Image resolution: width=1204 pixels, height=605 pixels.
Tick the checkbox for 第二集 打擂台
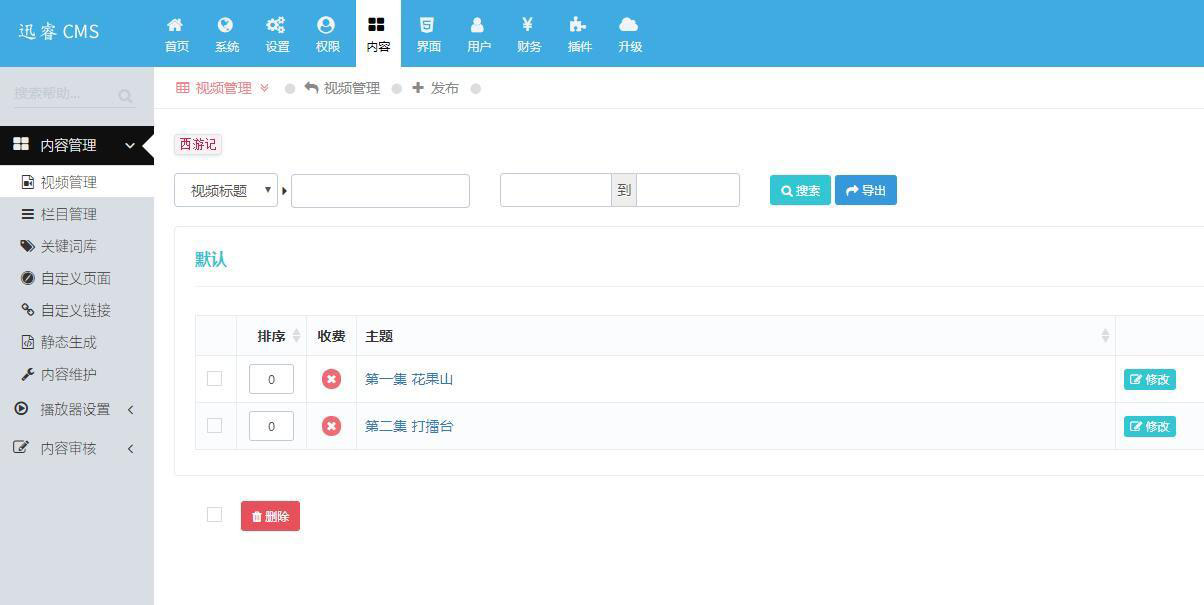[x=214, y=425]
